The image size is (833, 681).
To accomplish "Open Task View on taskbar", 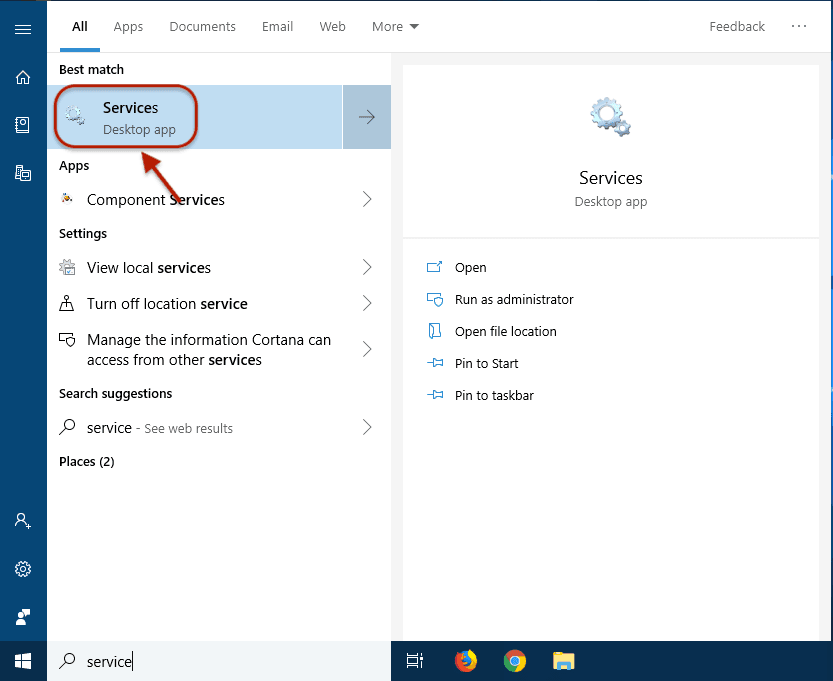I will click(415, 661).
